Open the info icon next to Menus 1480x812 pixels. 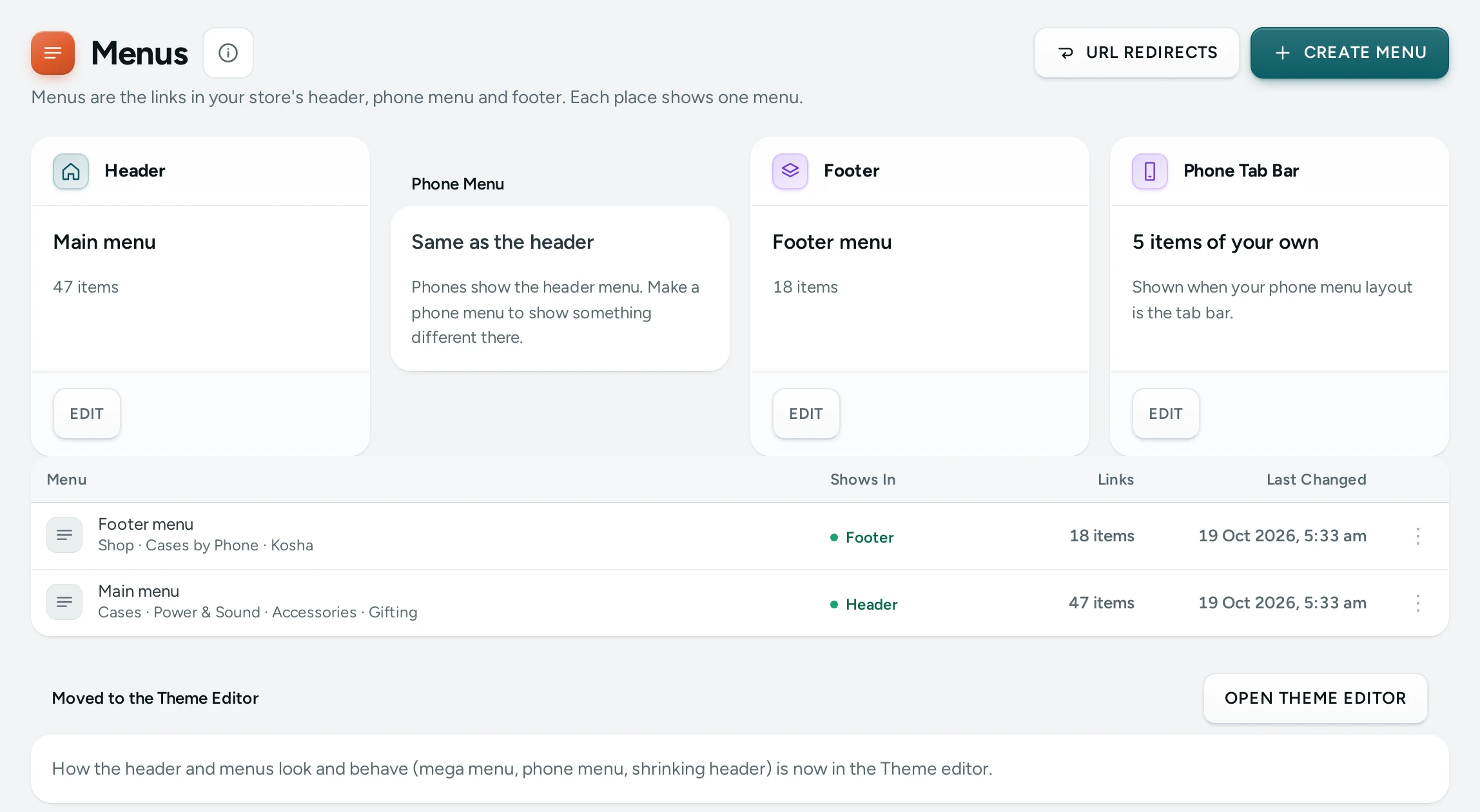tap(228, 53)
